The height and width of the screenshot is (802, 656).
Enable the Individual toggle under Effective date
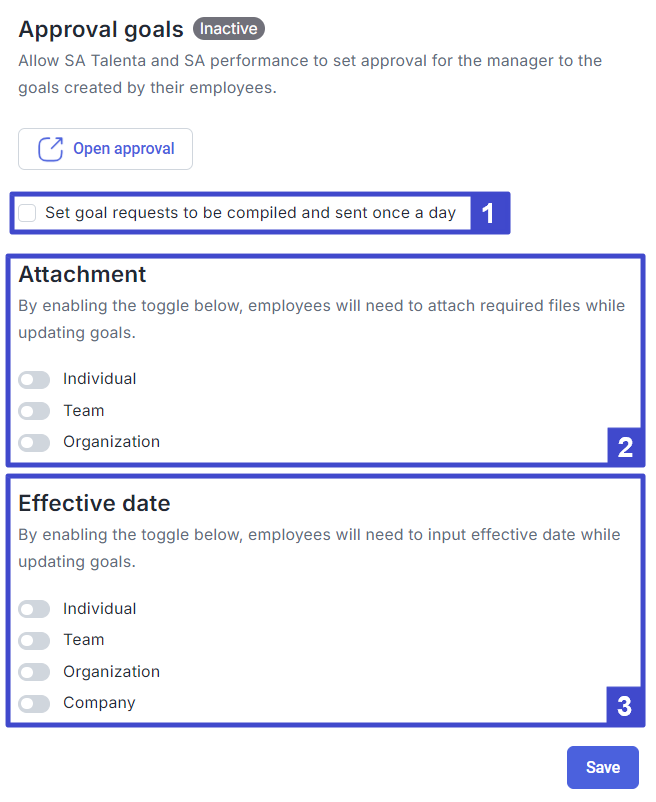pyautogui.click(x=34, y=609)
